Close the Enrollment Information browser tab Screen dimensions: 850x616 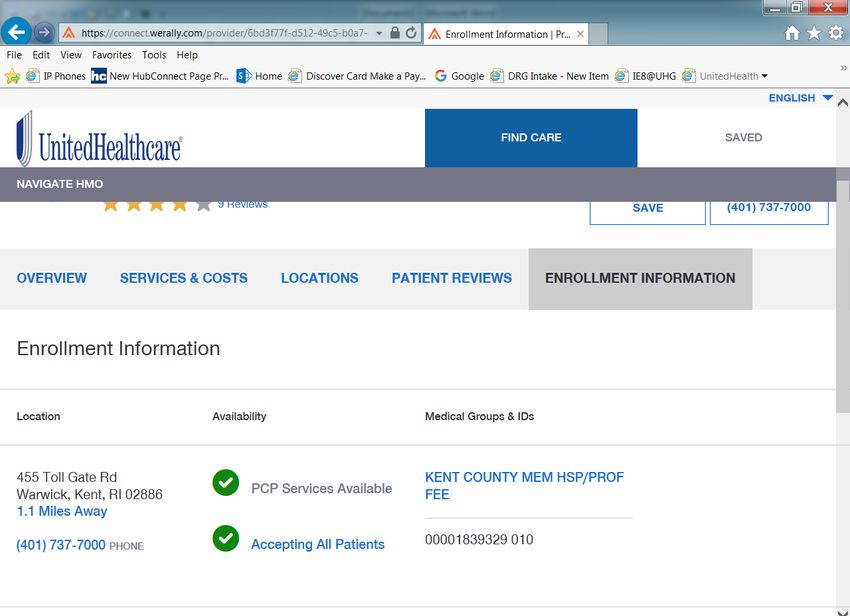point(580,34)
